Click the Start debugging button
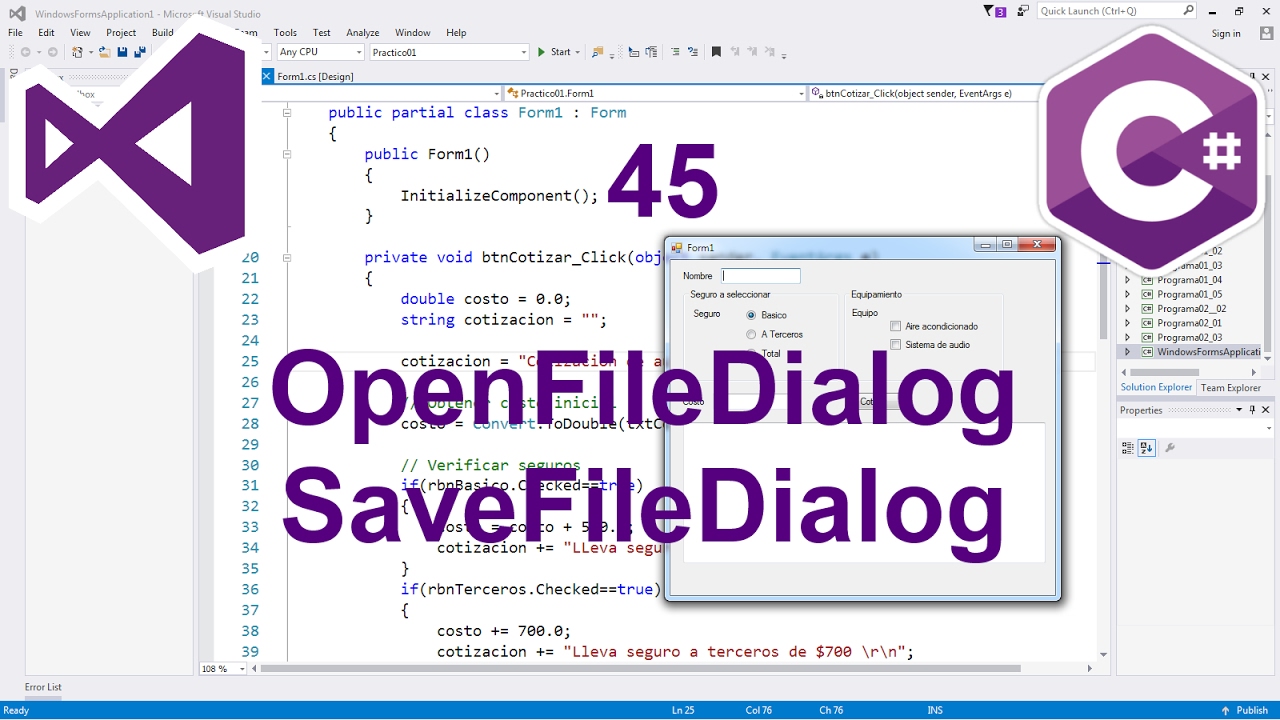Screen dimensions: 1280x720 [x=554, y=52]
